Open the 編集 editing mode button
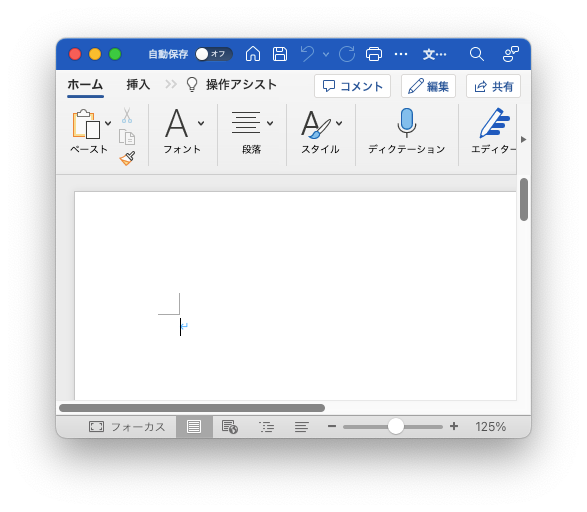The image size is (587, 512). click(x=428, y=86)
